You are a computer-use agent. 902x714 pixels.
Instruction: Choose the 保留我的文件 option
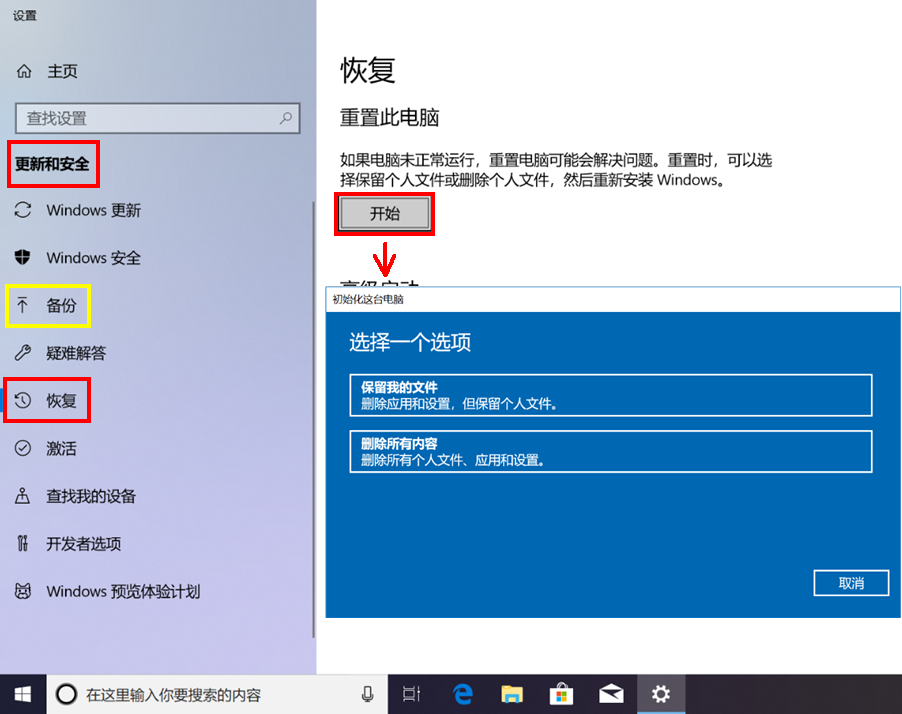pos(610,395)
